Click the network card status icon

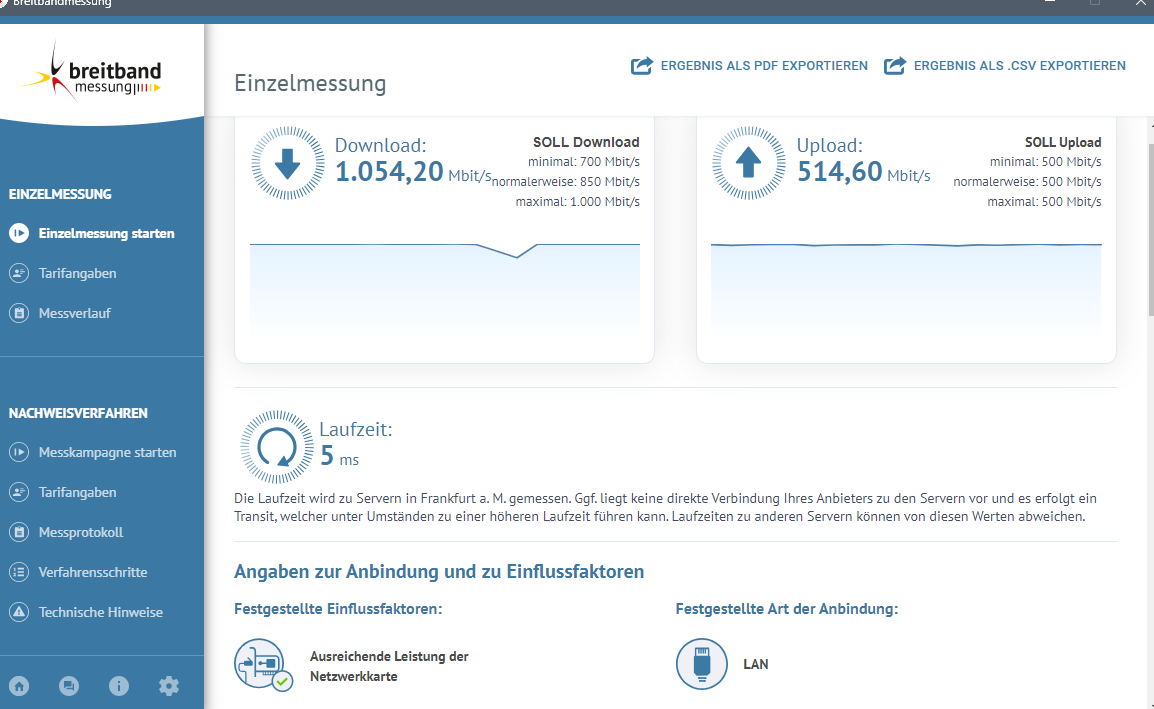pyautogui.click(x=263, y=665)
